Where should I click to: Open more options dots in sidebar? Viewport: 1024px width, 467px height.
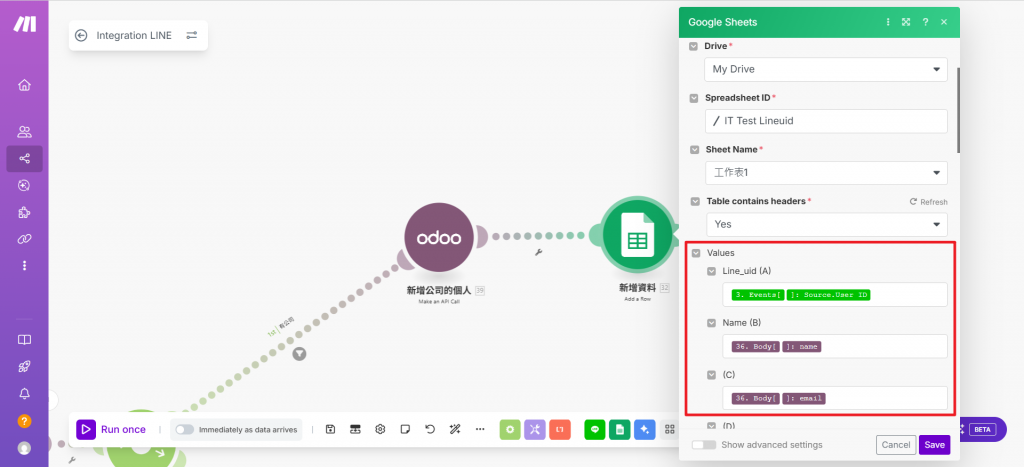[x=24, y=265]
